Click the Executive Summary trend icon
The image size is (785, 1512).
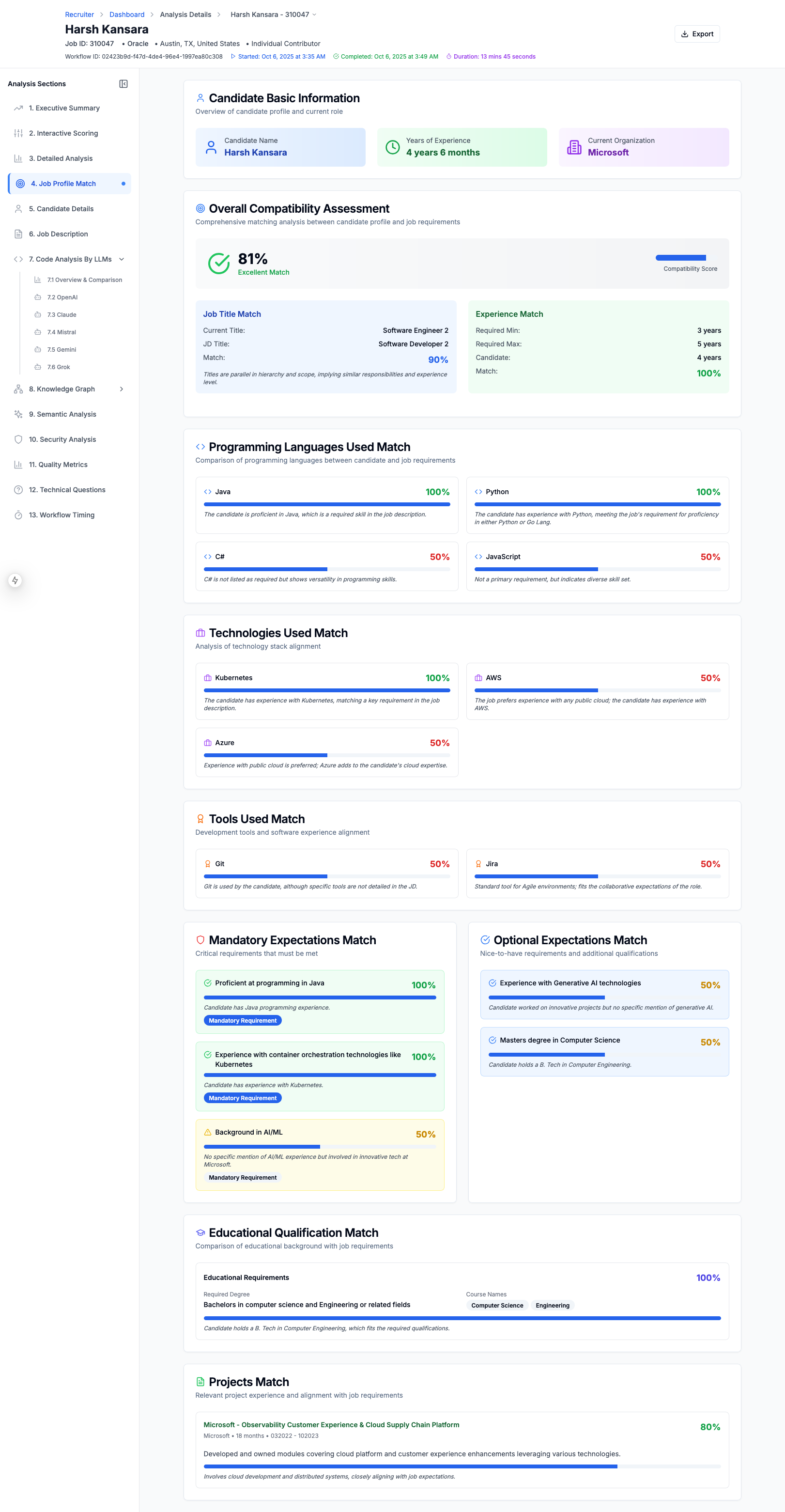point(18,108)
